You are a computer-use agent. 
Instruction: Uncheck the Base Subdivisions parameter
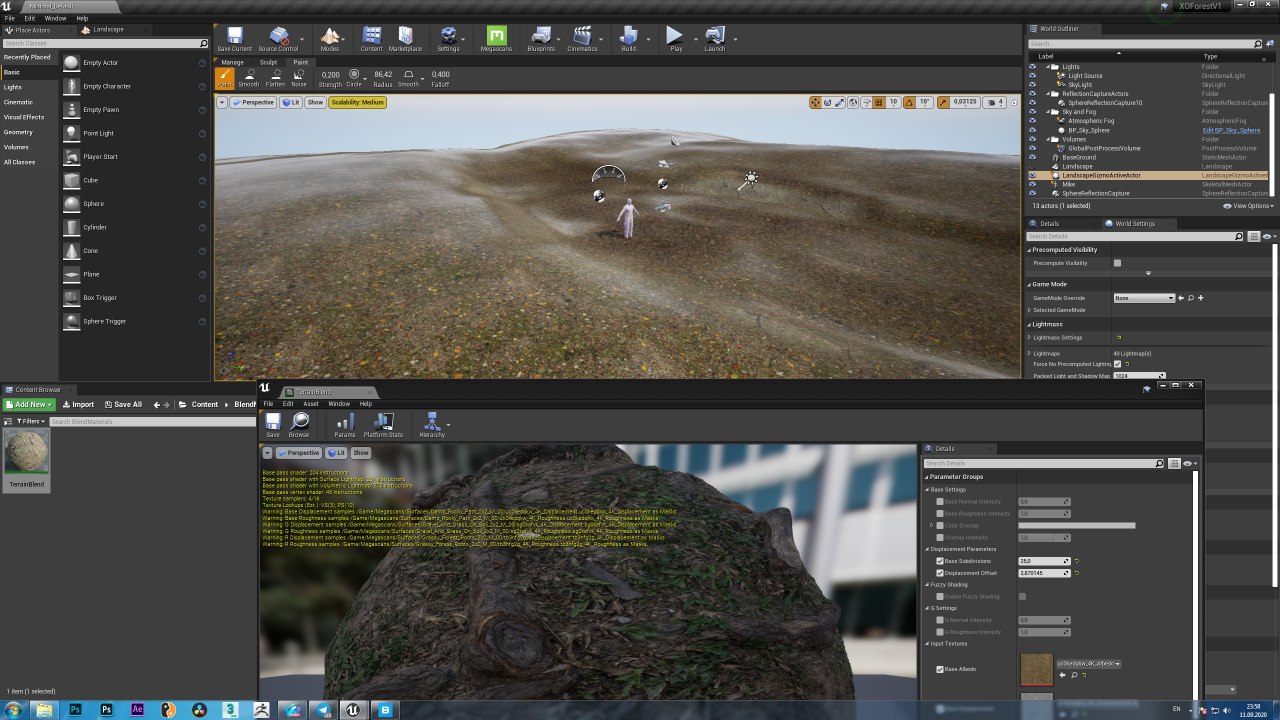tap(939, 561)
